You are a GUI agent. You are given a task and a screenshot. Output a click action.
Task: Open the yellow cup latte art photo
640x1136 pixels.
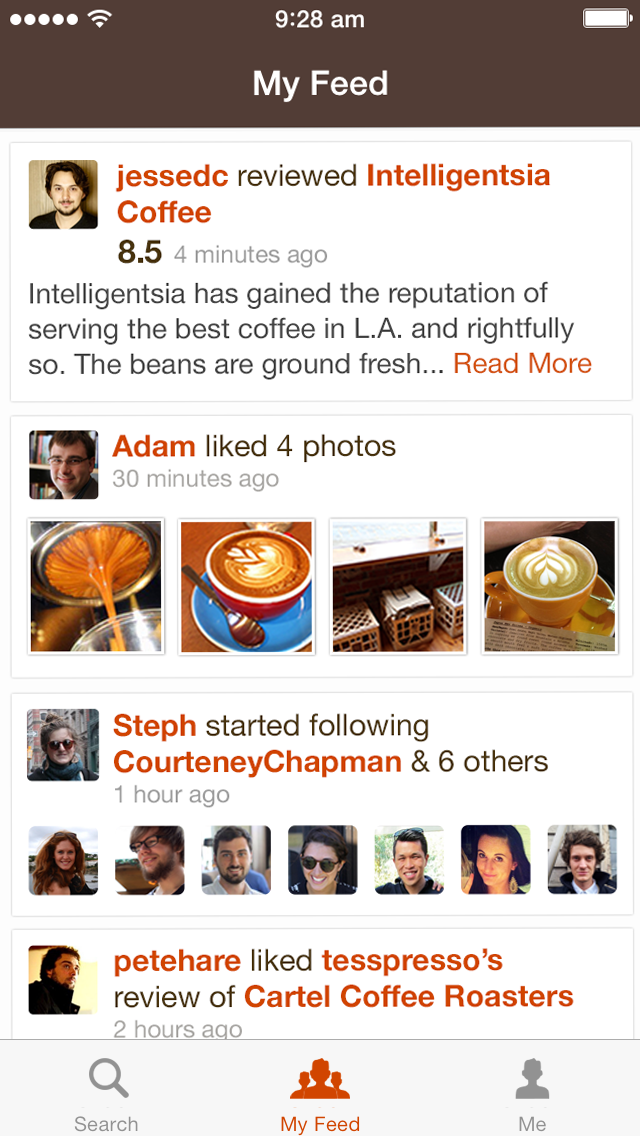pyautogui.click(x=549, y=586)
